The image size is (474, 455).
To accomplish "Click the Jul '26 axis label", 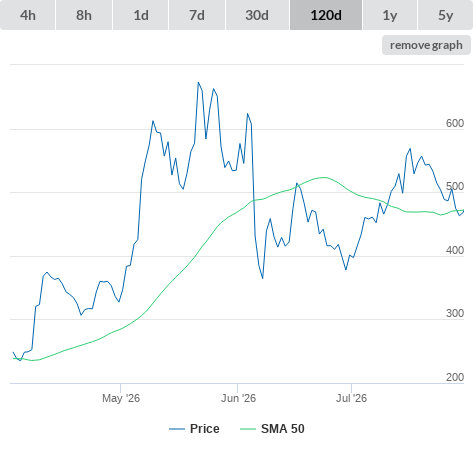I will (x=351, y=398).
